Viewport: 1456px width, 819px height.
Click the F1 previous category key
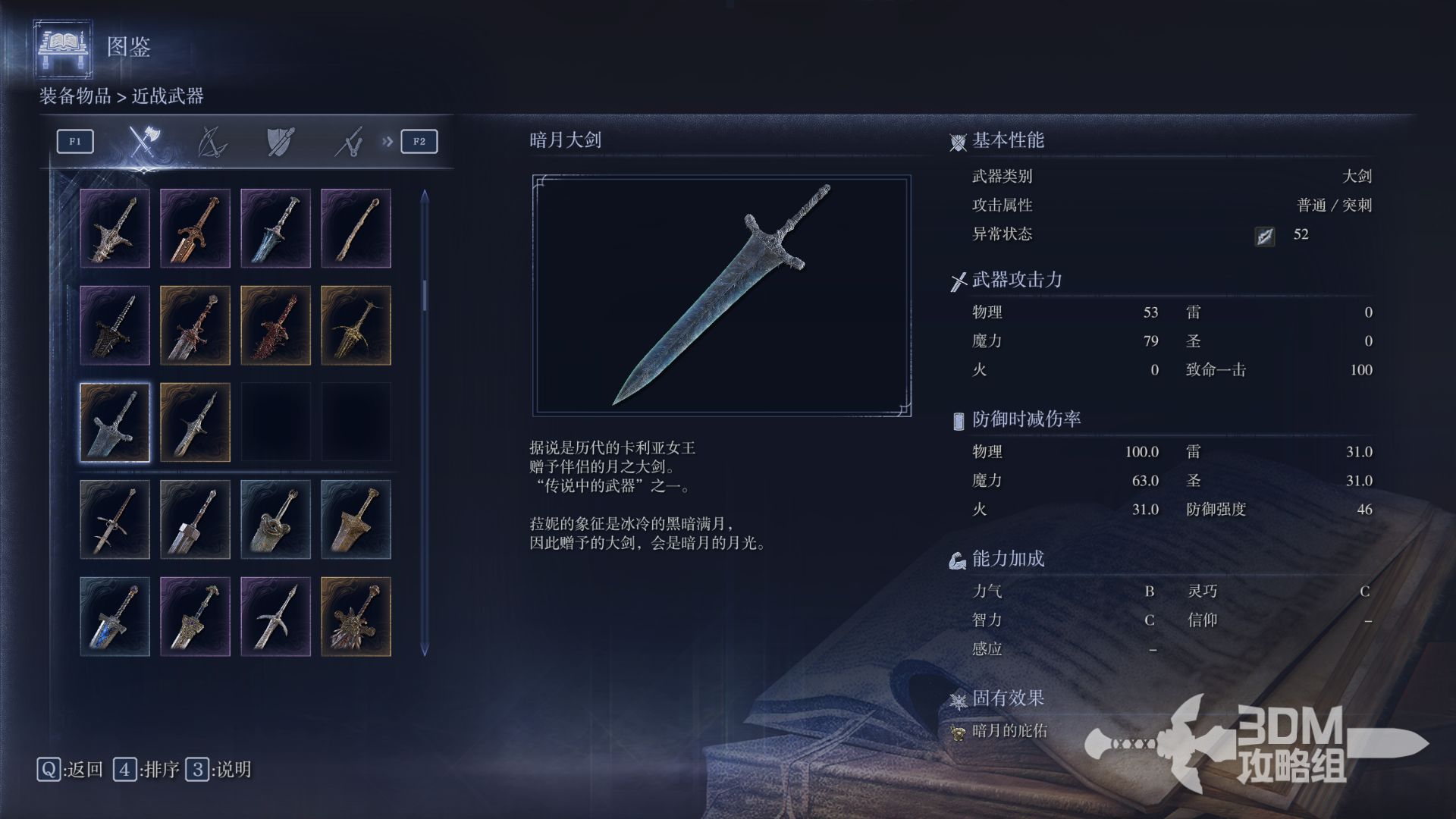point(75,141)
